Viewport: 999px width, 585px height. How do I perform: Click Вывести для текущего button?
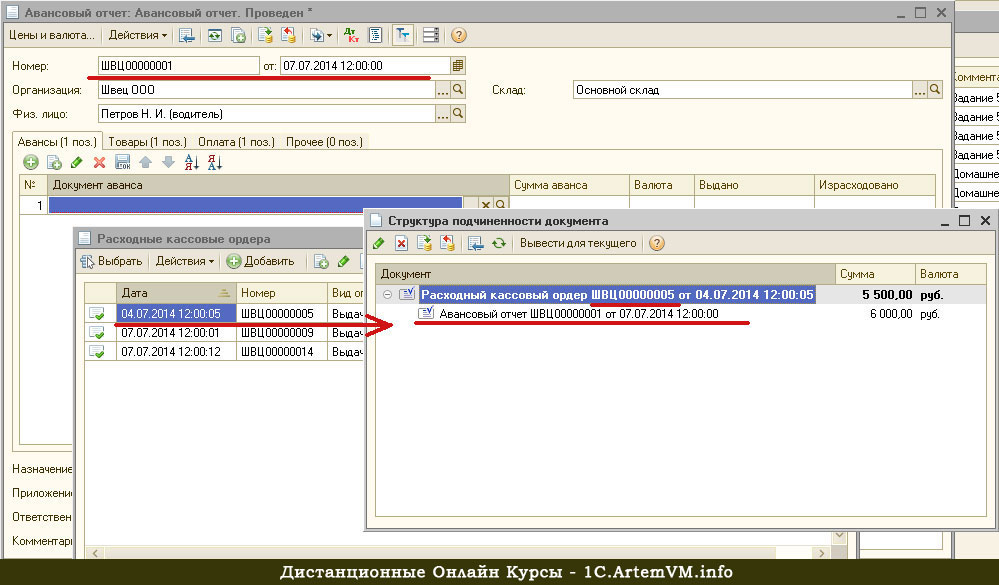click(577, 243)
